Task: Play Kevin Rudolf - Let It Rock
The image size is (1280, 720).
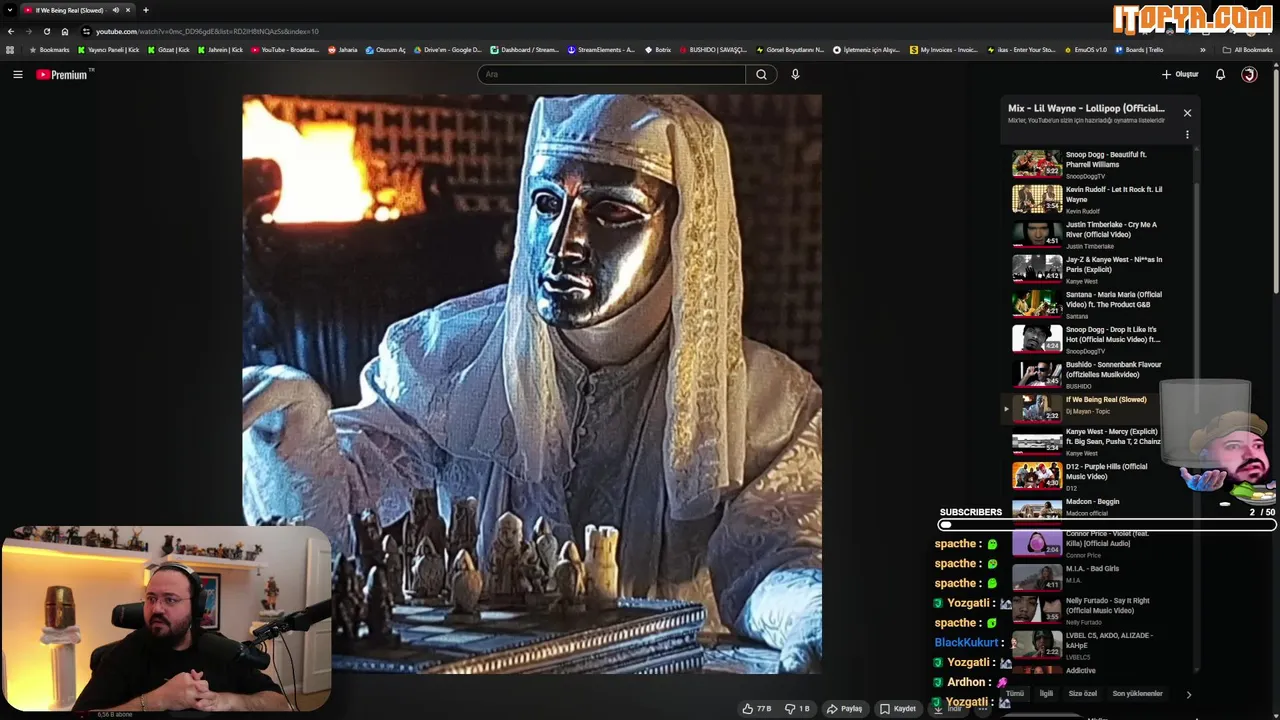Action: 1098,199
